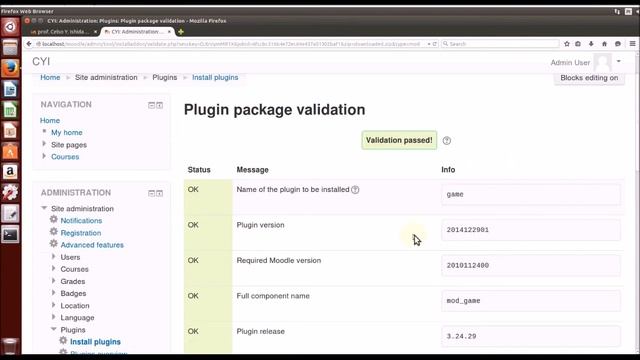Image resolution: width=640 pixels, height=360 pixels.
Task: Launch LibreOffice Calc from dock
Action: click(10, 110)
